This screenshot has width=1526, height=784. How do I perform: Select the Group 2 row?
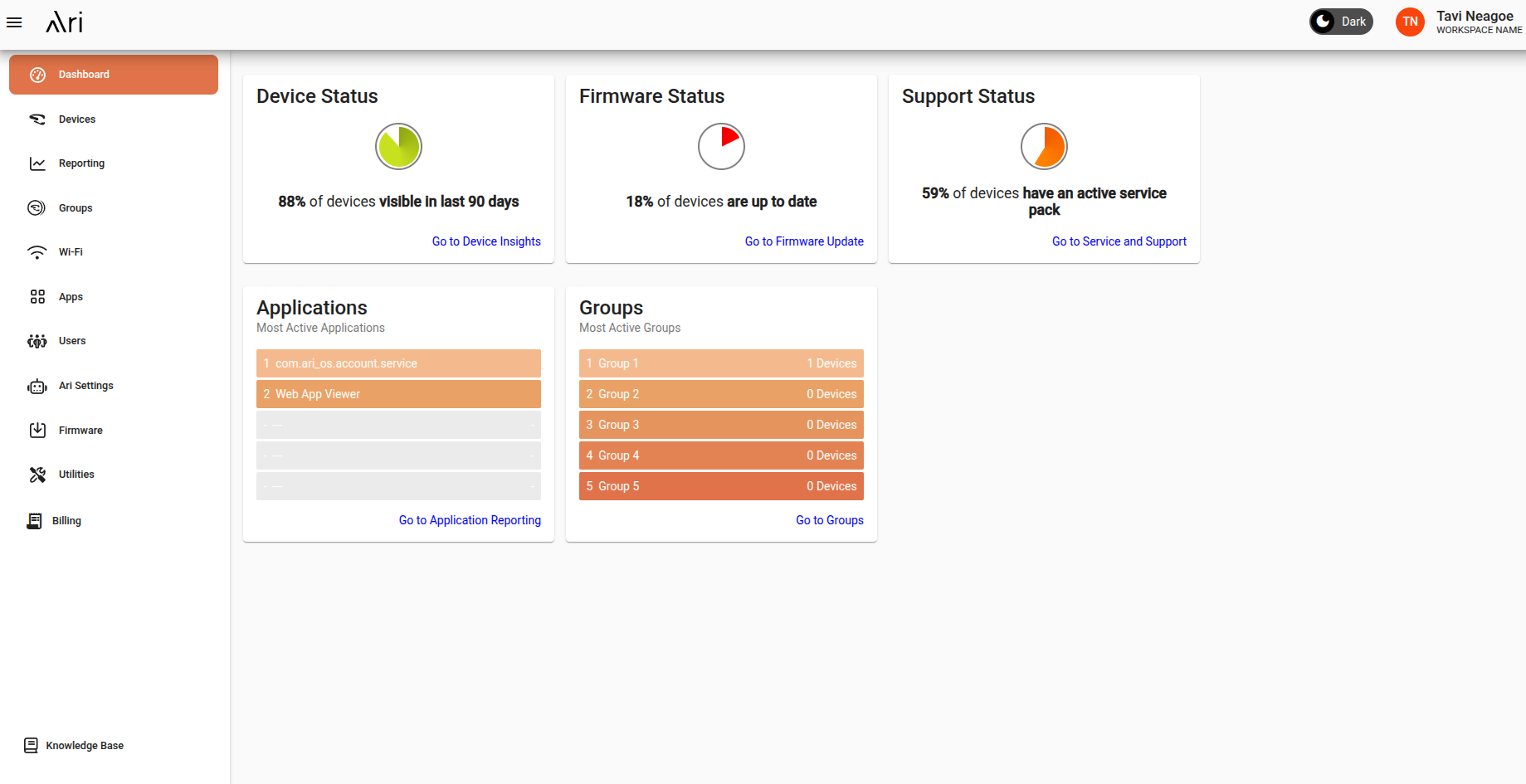[x=721, y=394]
